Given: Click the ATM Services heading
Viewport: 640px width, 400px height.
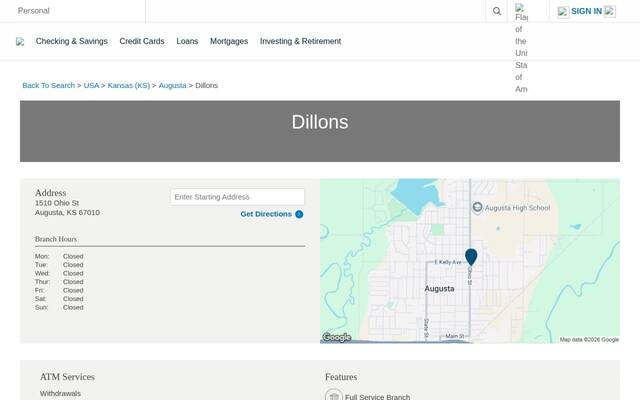Looking at the screenshot, I should pos(67,377).
